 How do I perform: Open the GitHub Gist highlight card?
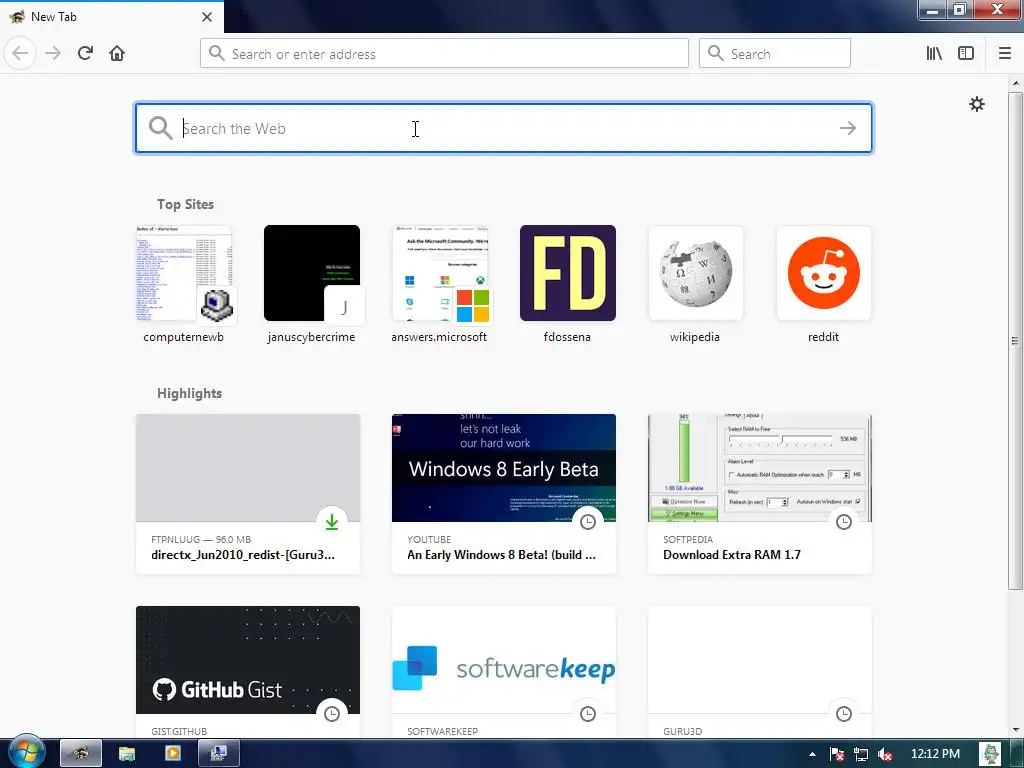248,673
